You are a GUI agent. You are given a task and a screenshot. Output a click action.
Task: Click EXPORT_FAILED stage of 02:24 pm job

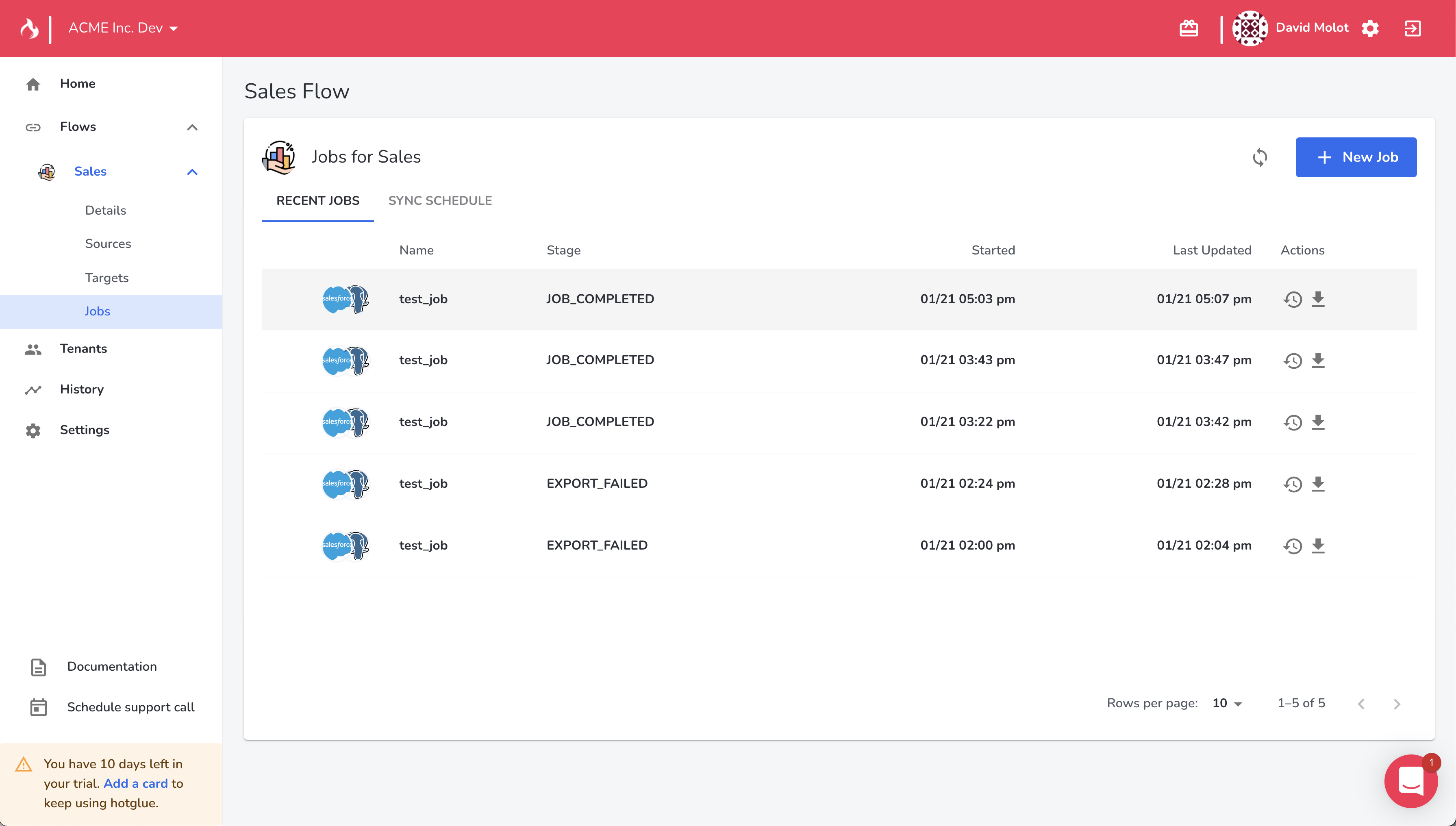pyautogui.click(x=597, y=483)
